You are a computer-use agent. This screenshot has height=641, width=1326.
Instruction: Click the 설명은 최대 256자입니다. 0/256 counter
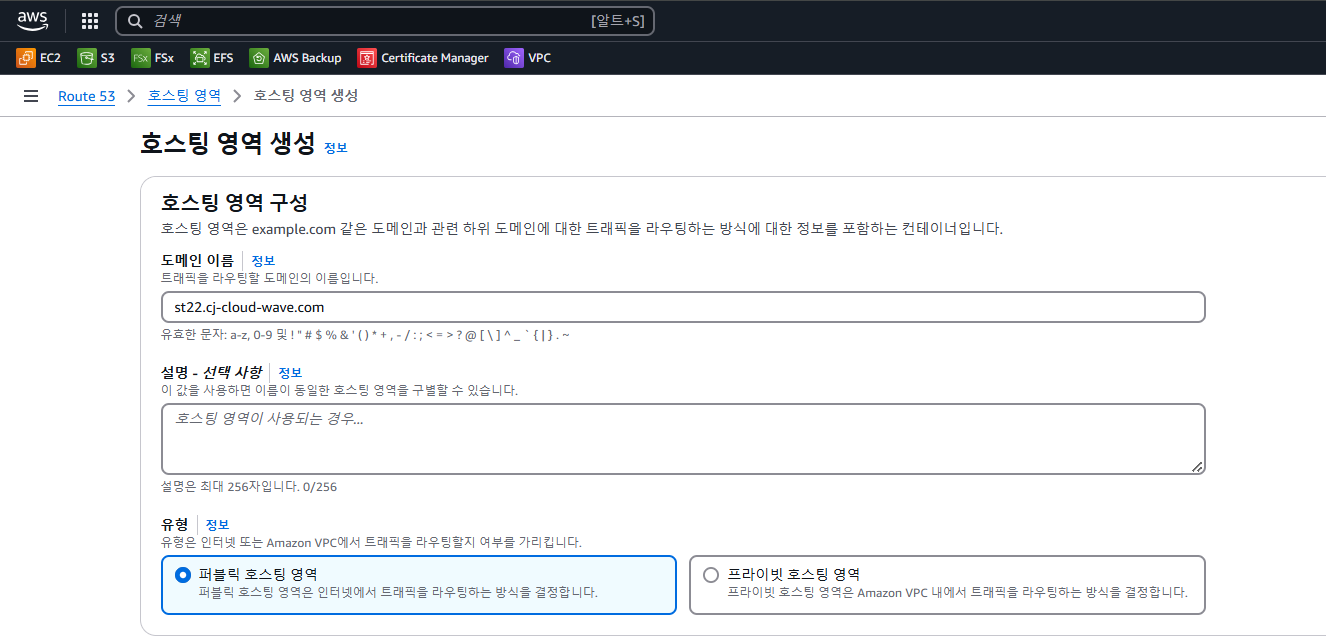point(249,487)
